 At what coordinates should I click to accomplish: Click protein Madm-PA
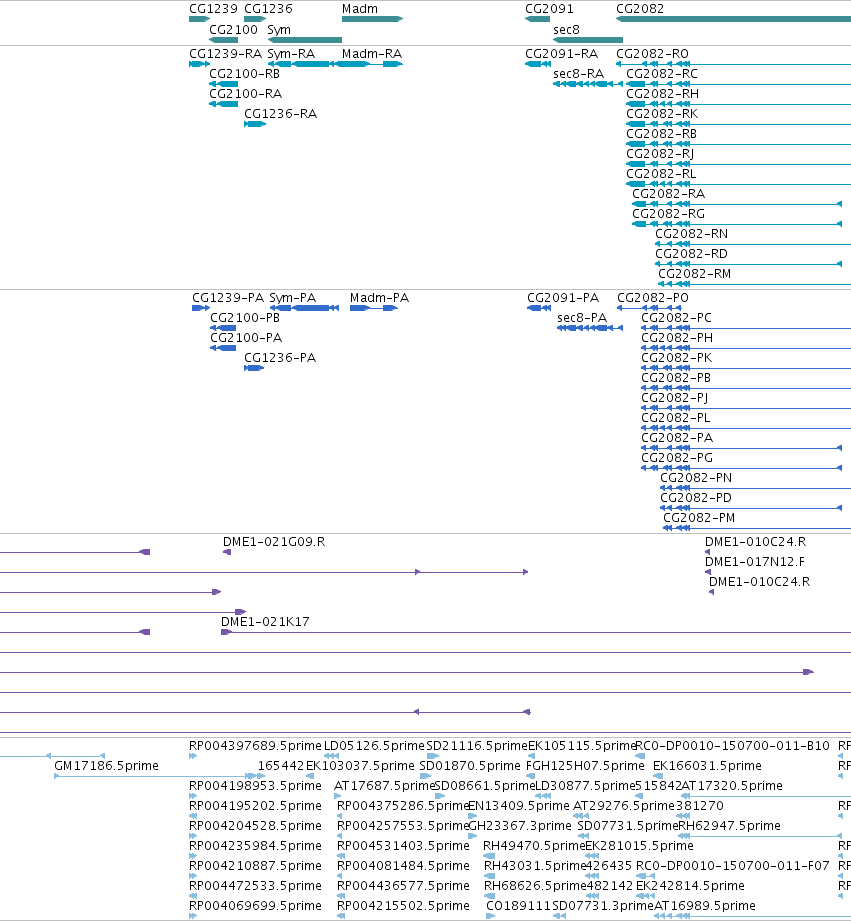click(379, 298)
